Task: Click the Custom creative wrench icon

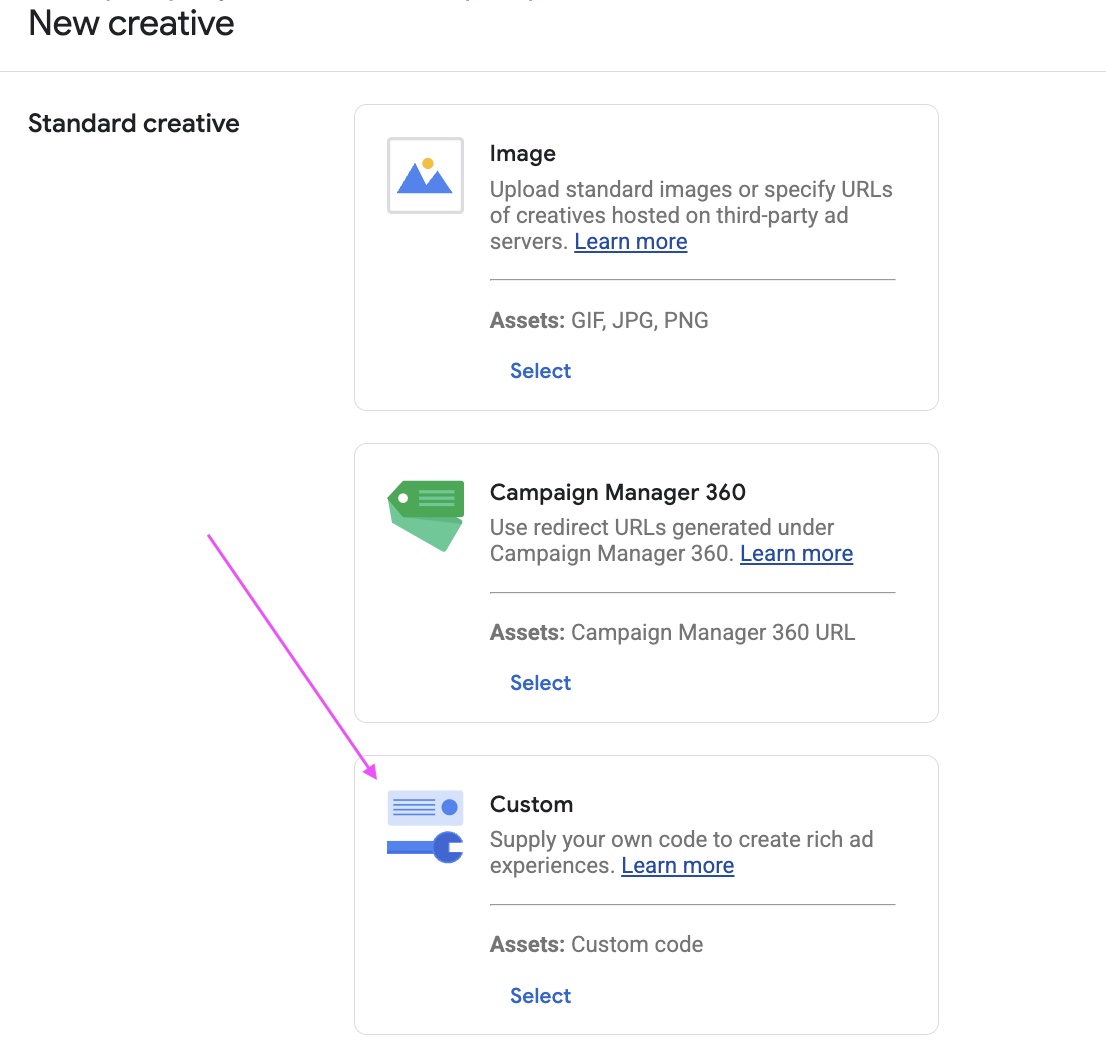Action: point(425,827)
